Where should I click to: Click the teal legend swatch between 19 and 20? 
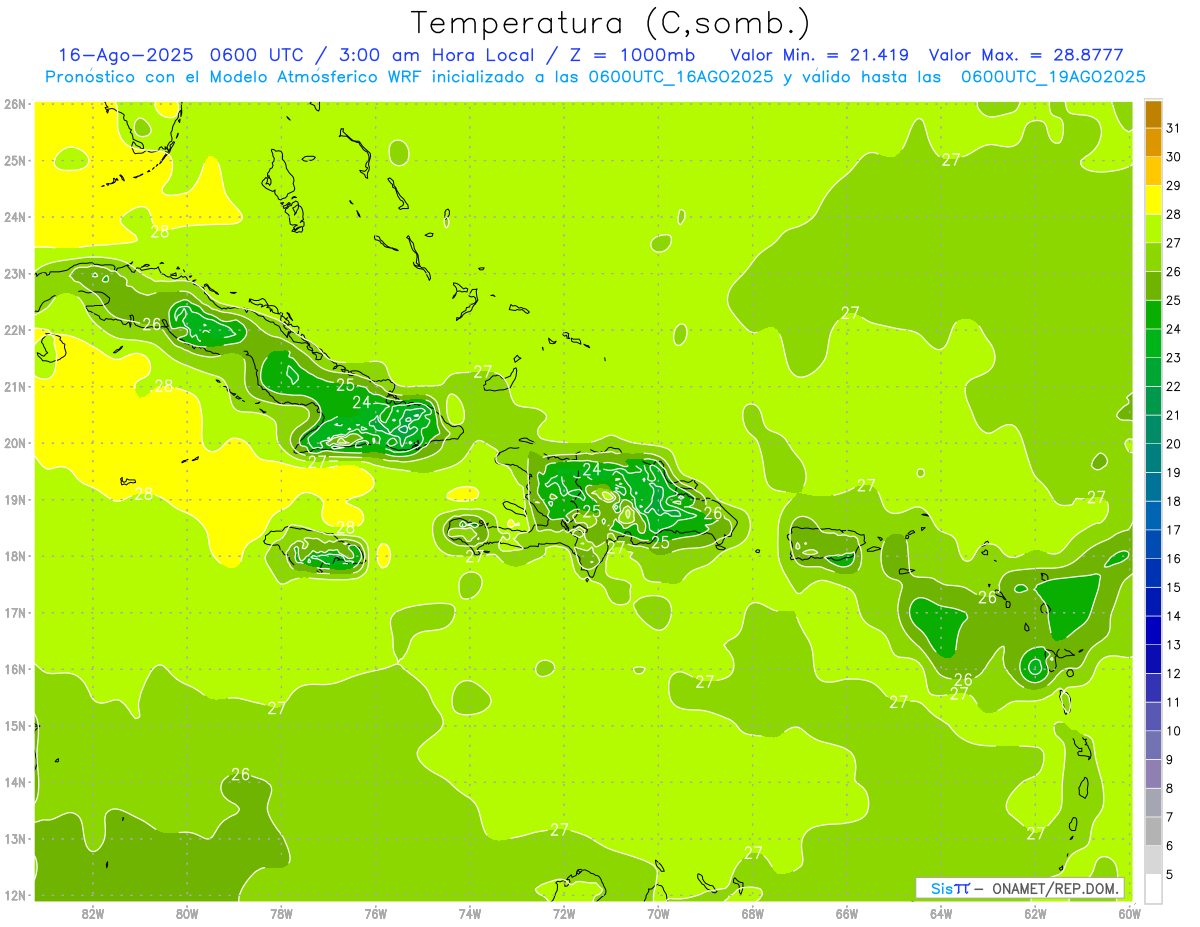tap(1154, 459)
